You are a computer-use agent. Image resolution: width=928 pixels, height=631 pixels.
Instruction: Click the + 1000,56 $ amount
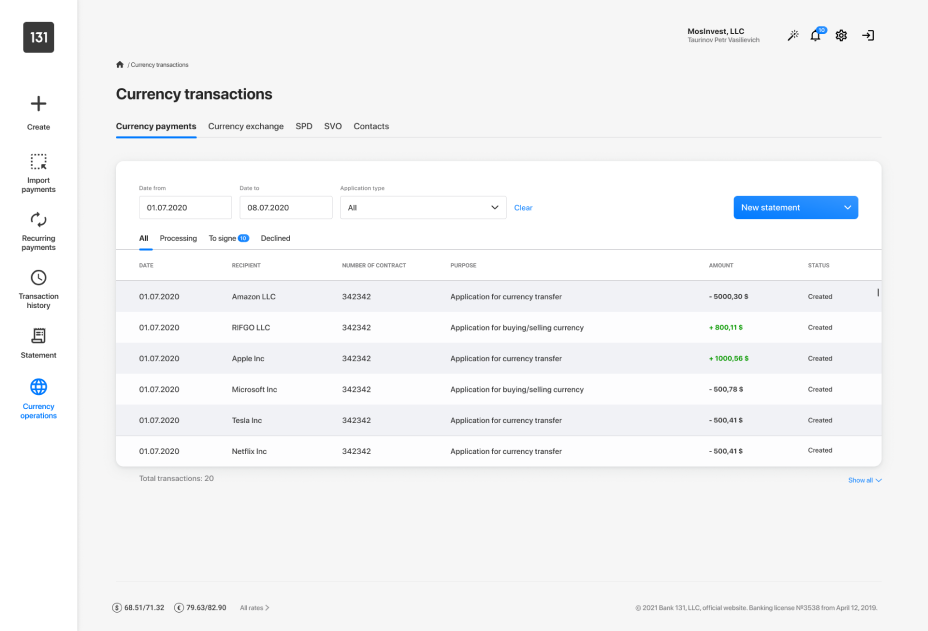click(729, 358)
